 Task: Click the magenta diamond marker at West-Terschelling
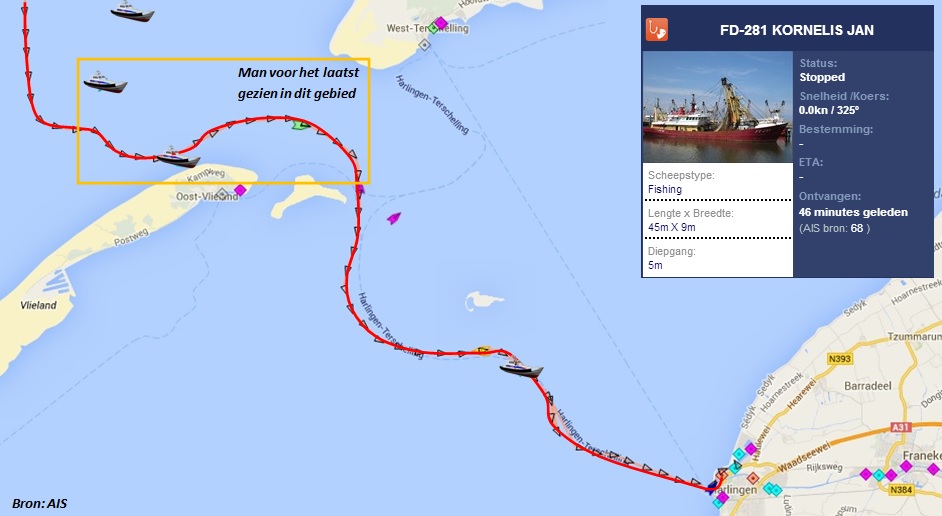point(441,23)
